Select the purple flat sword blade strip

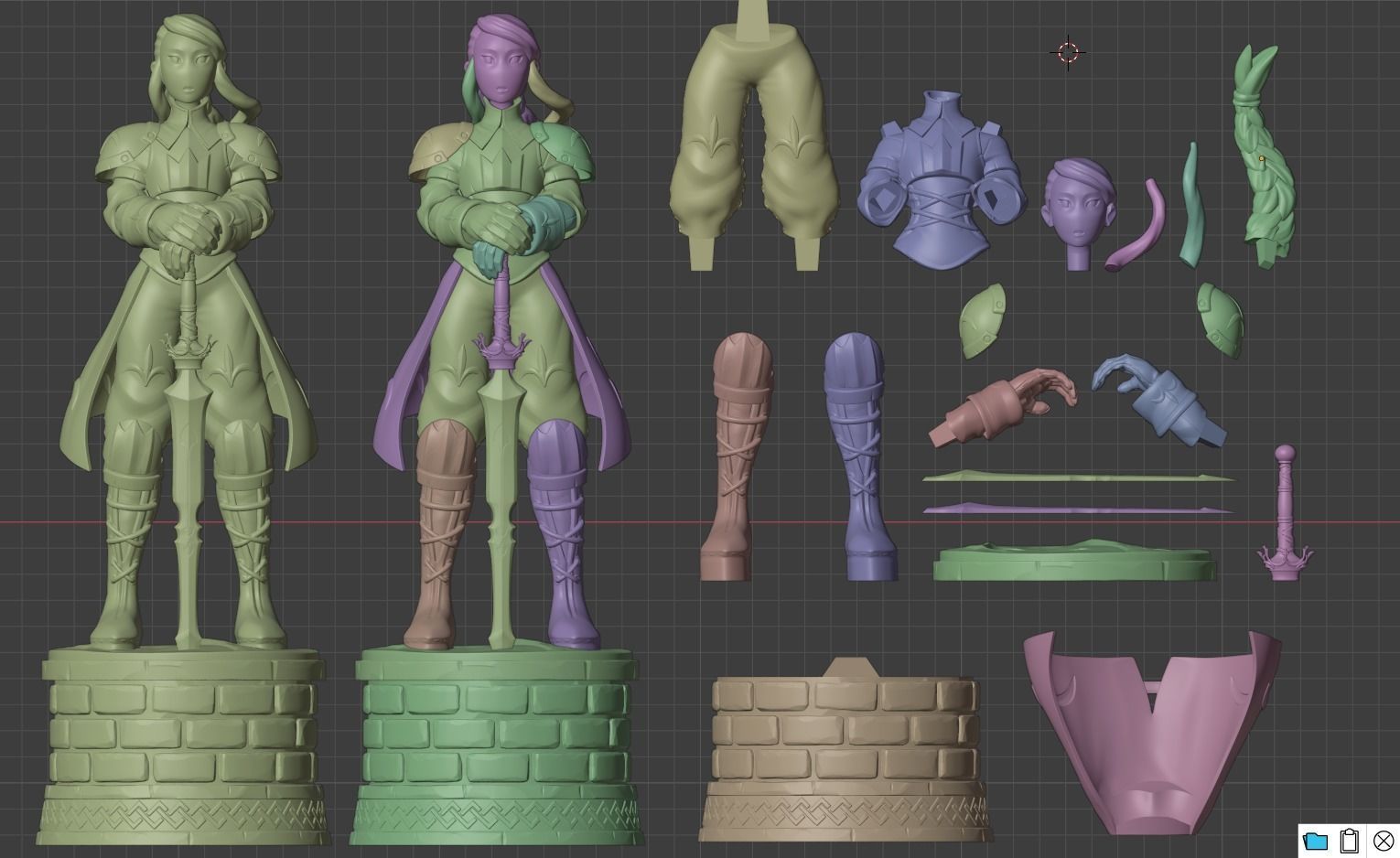[x=1078, y=509]
